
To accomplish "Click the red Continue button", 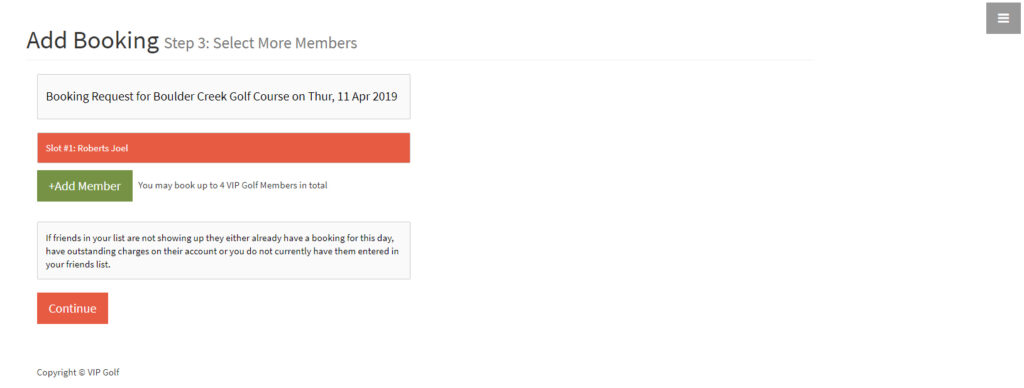I will [x=72, y=308].
